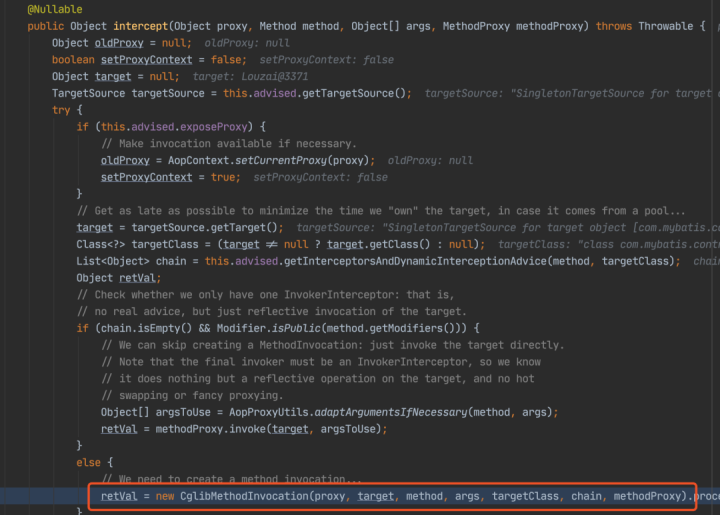Click the chain.isEmpty() call
The height and width of the screenshot is (515, 720).
[146, 328]
